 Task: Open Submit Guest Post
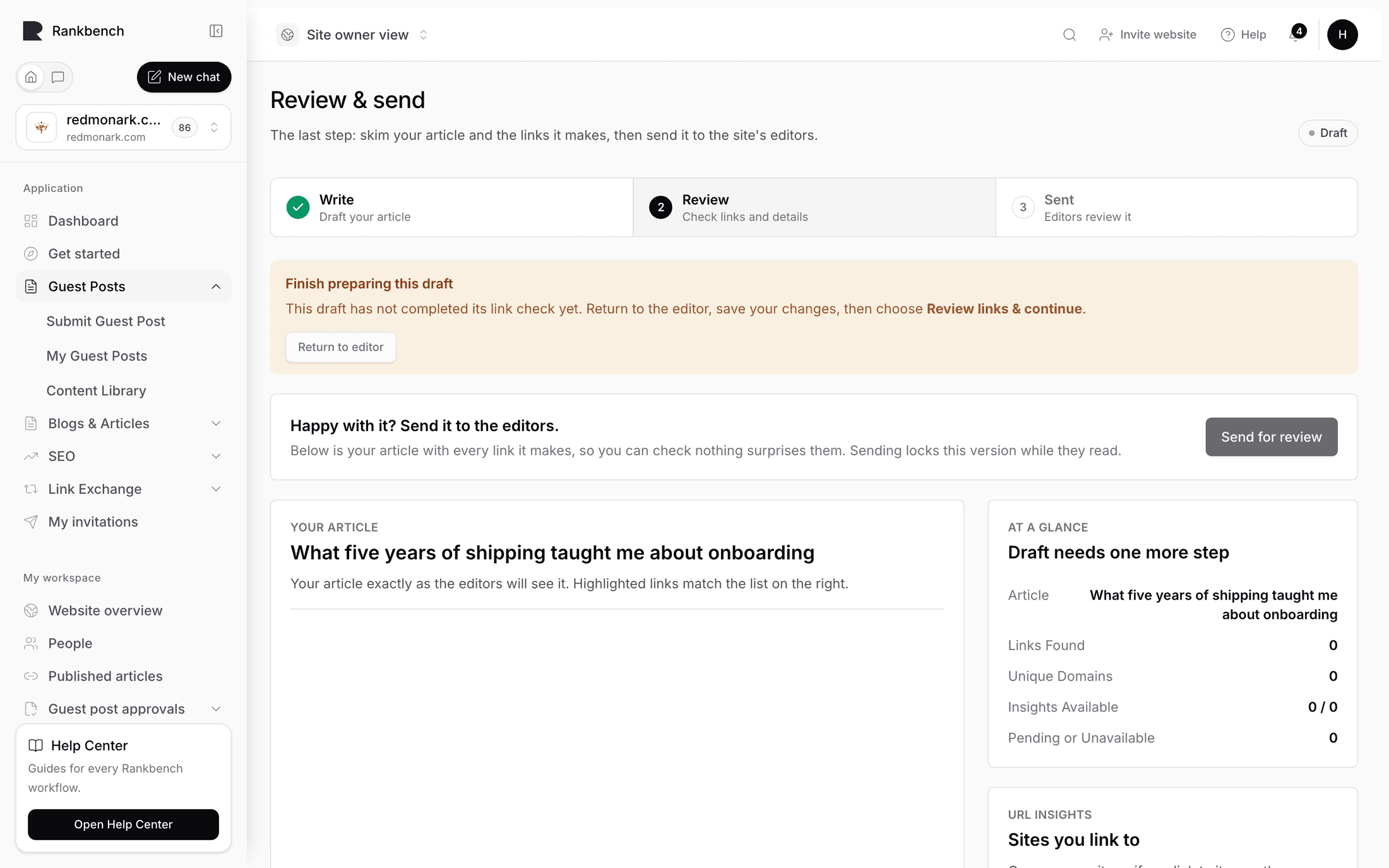coord(106,321)
